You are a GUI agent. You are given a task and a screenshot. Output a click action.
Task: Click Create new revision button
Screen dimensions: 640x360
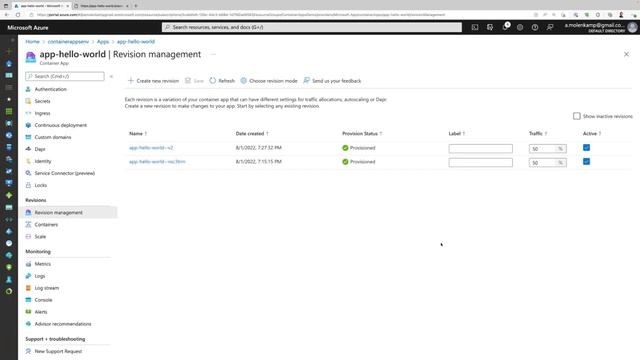(153, 81)
